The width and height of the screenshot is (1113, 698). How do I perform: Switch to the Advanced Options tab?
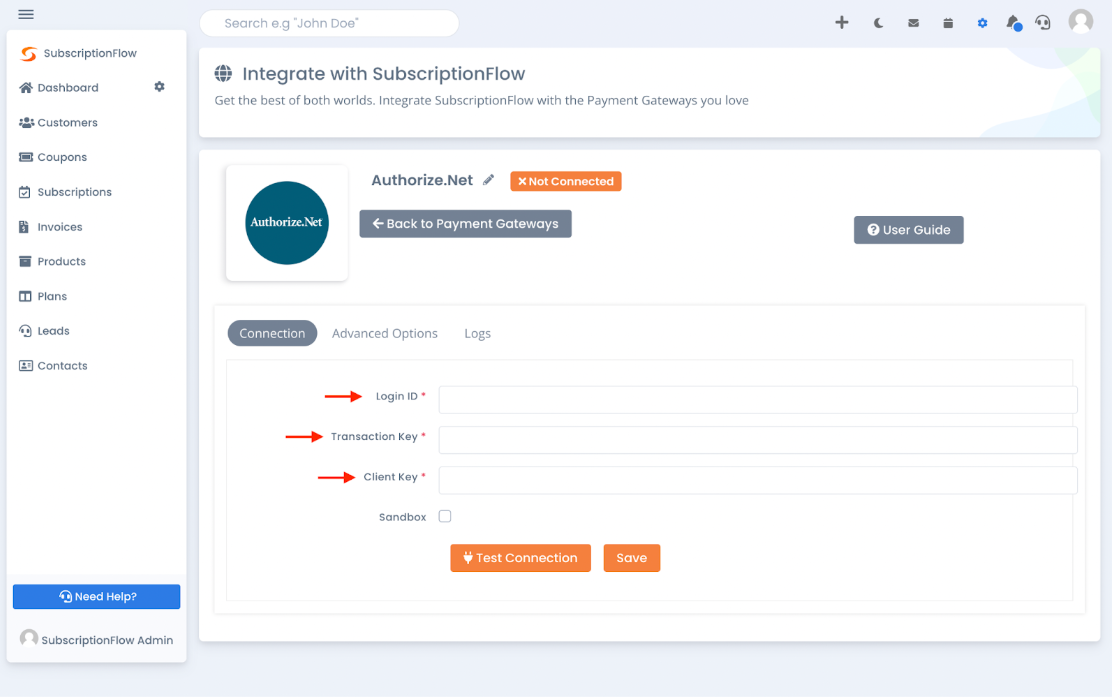[385, 333]
